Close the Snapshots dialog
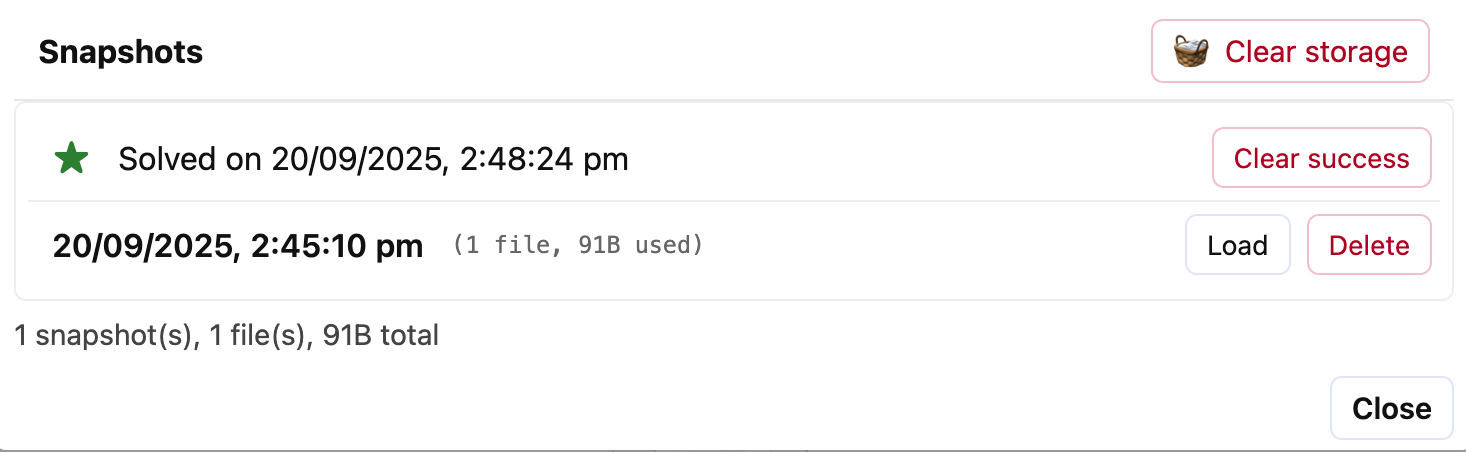Viewport: 1466px width, 452px height. (1391, 408)
